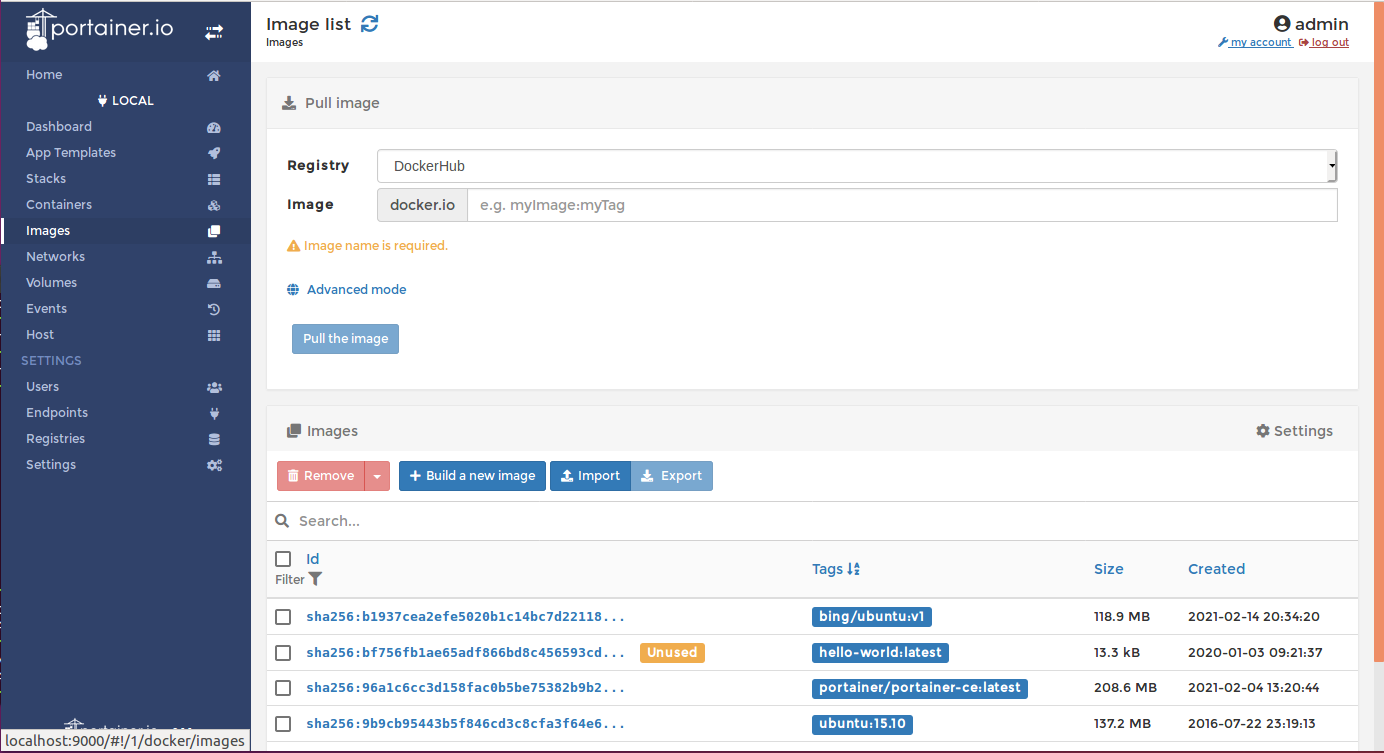Click the search magnifier icon

pos(283,520)
